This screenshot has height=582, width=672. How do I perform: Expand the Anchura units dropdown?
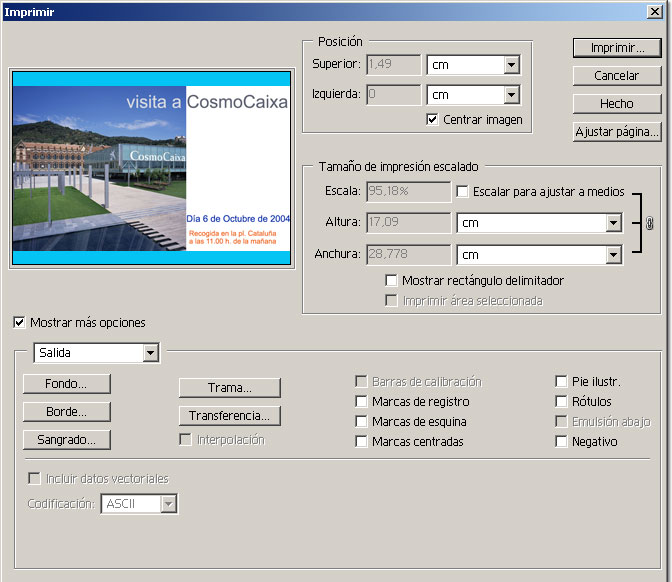[613, 255]
